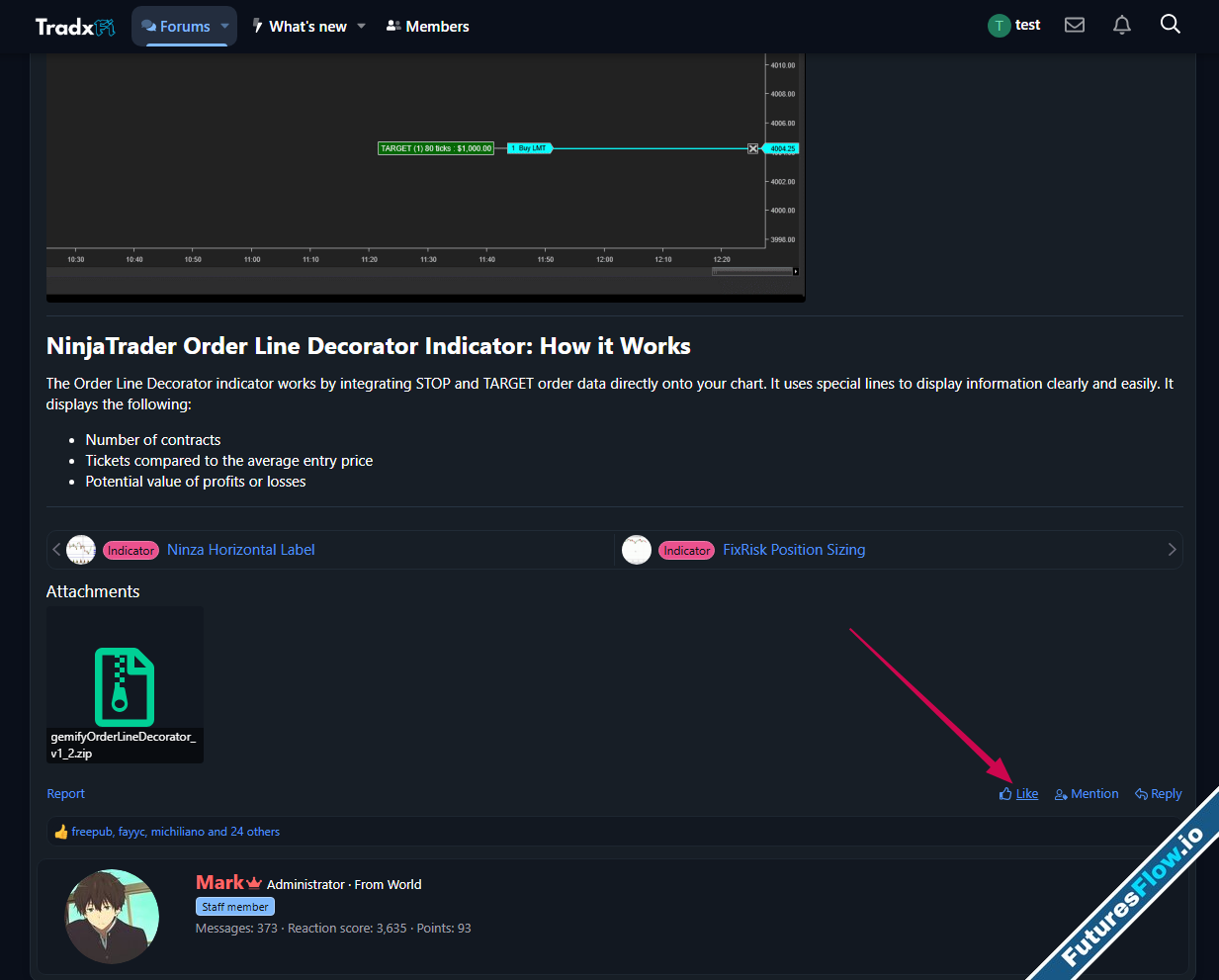Go to next resource using right chevron
The height and width of the screenshot is (980, 1219).
coord(1172,550)
